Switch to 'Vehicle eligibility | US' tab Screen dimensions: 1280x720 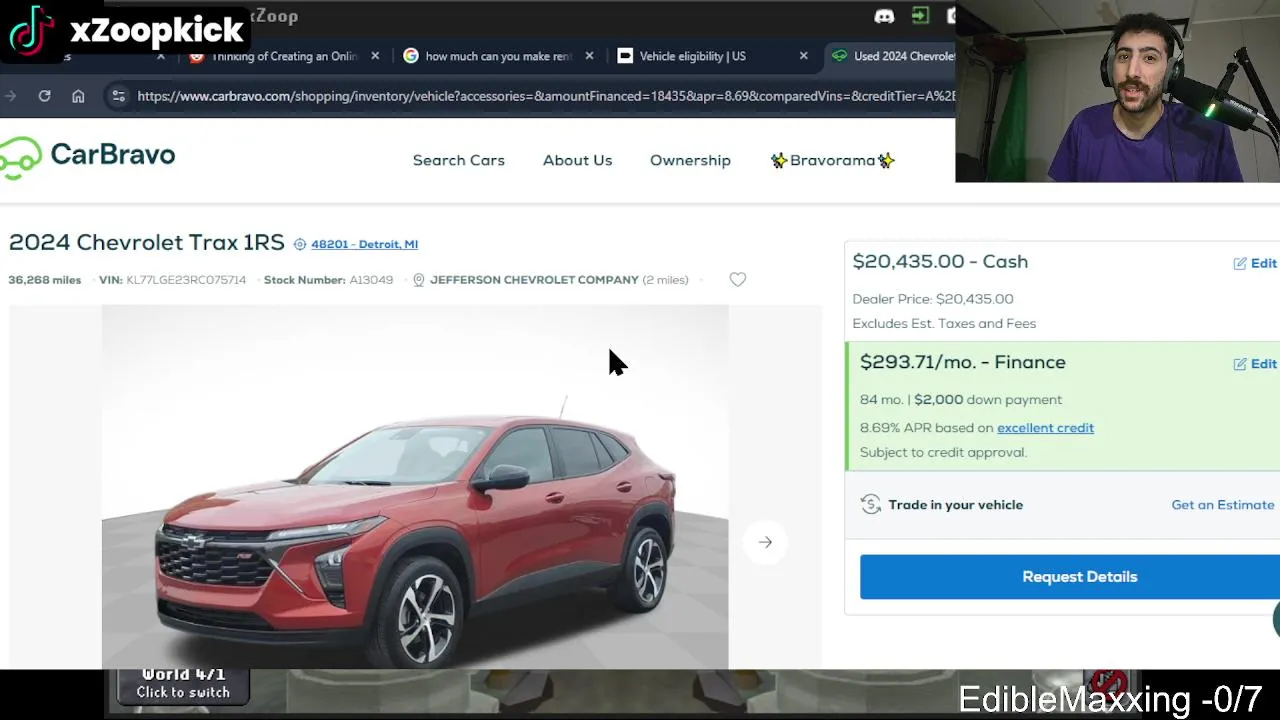tap(710, 56)
